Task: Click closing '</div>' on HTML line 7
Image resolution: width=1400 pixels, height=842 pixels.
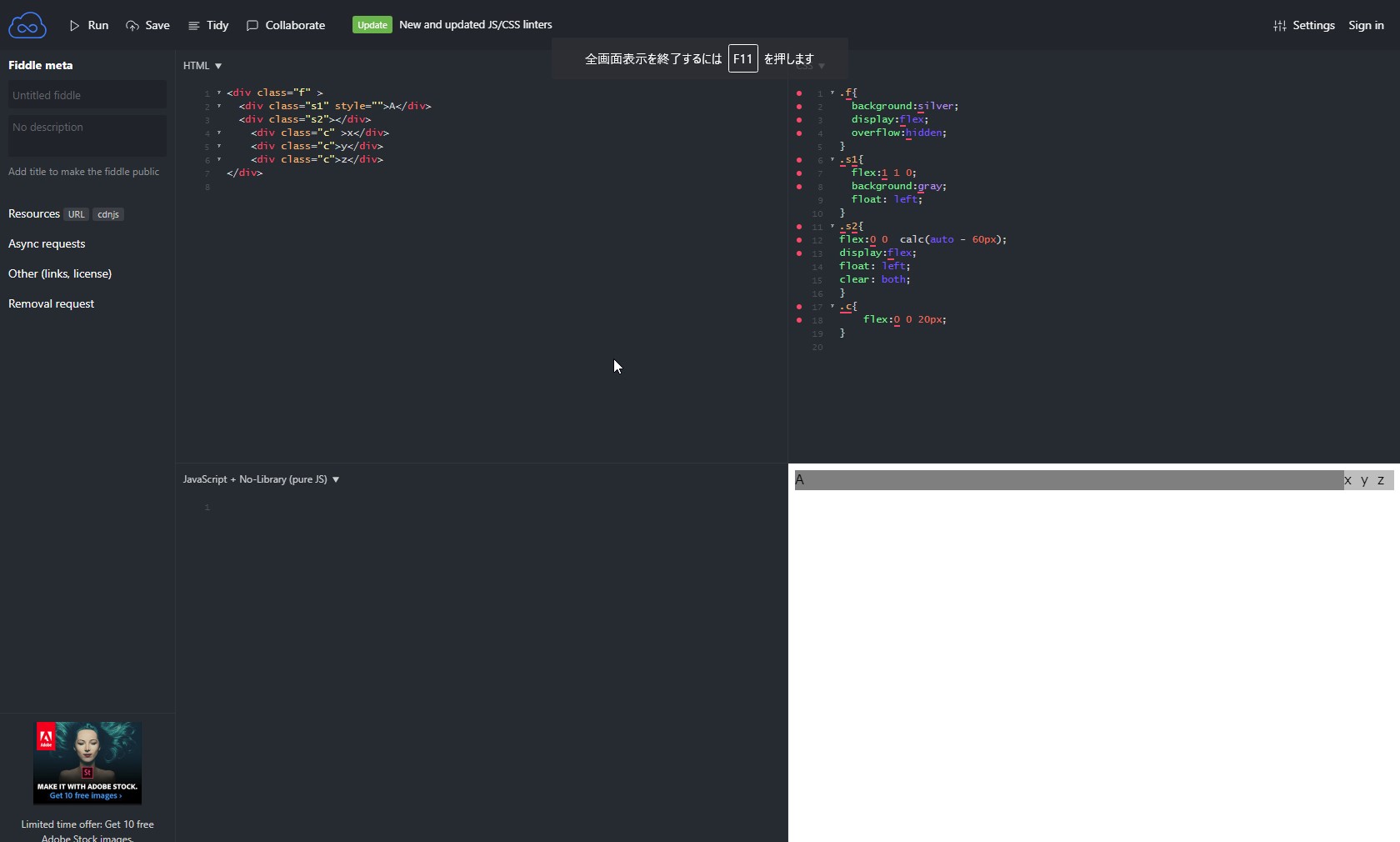Action: 245,173
